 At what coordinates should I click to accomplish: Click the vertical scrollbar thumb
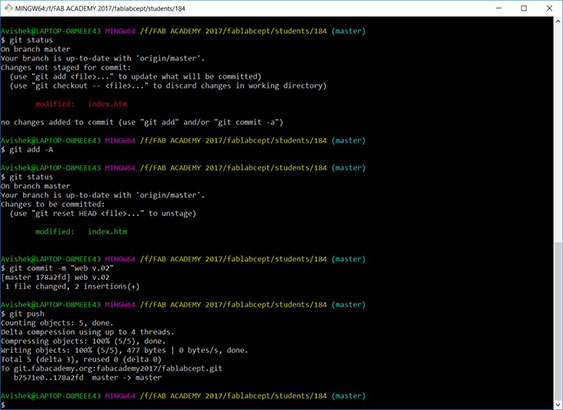coord(558,321)
